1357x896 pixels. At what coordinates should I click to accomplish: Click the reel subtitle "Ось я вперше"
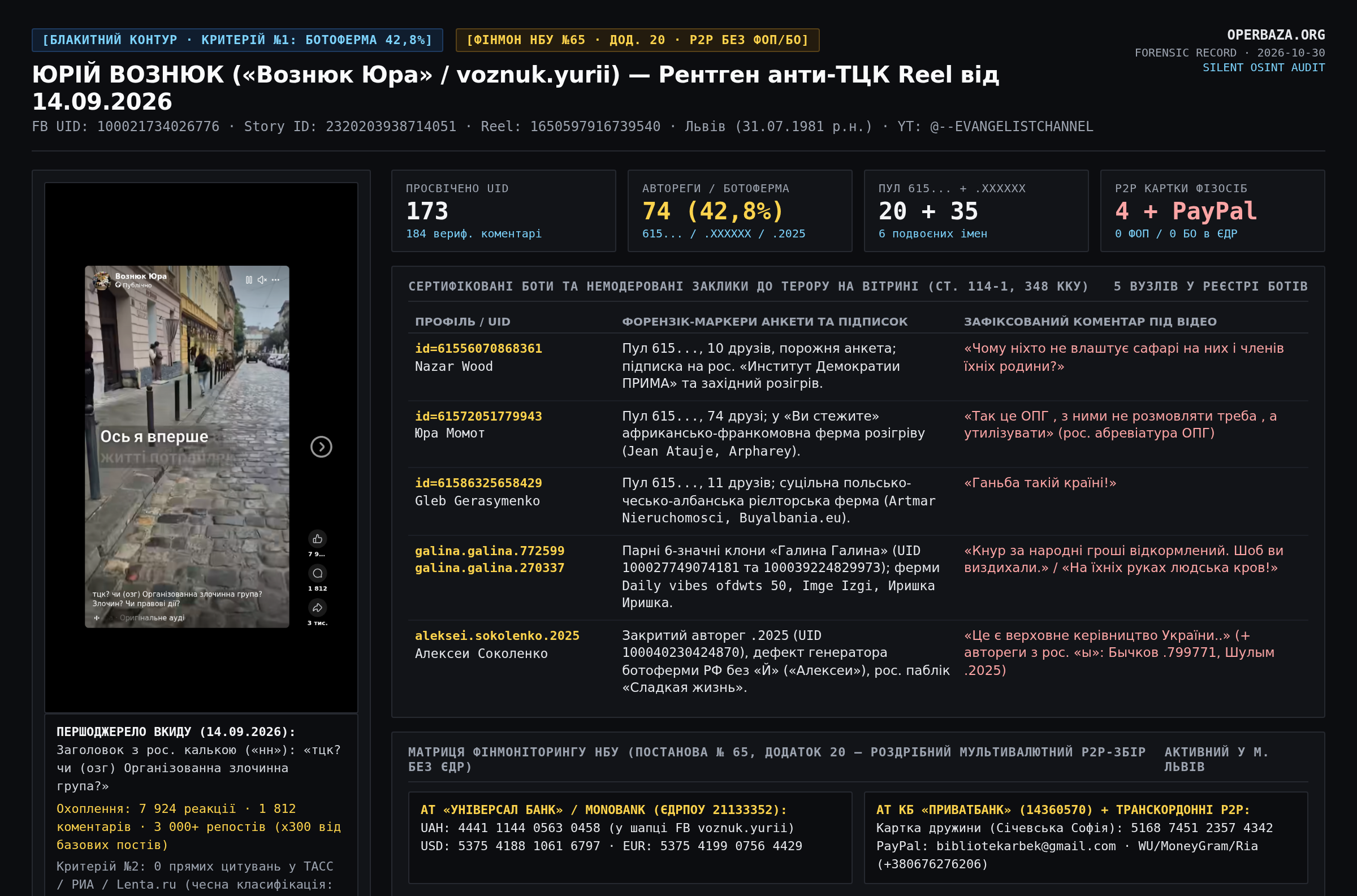tap(154, 436)
